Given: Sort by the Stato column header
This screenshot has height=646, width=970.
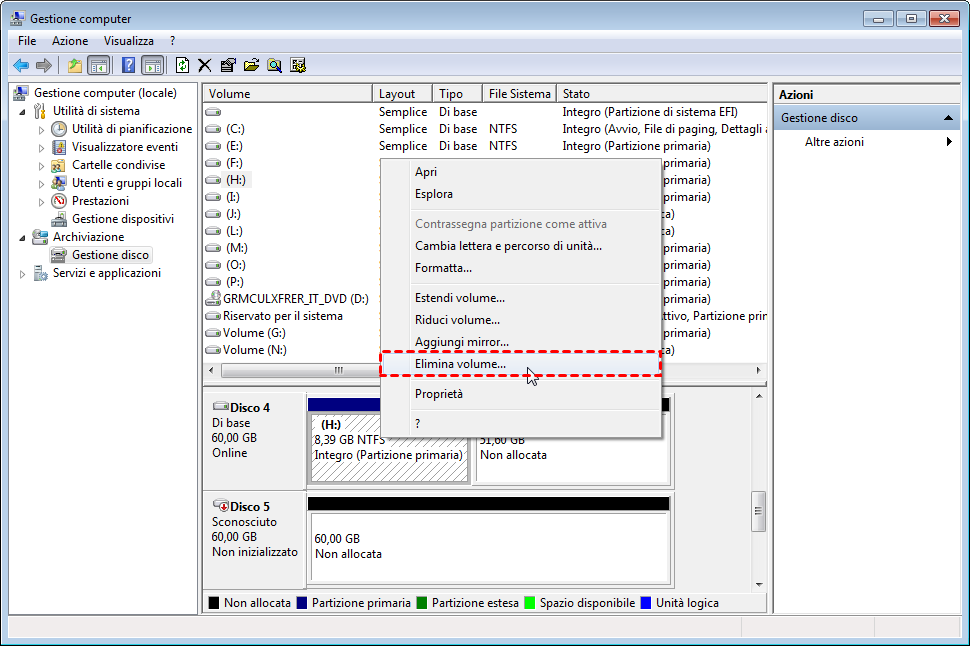Looking at the screenshot, I should [x=661, y=93].
